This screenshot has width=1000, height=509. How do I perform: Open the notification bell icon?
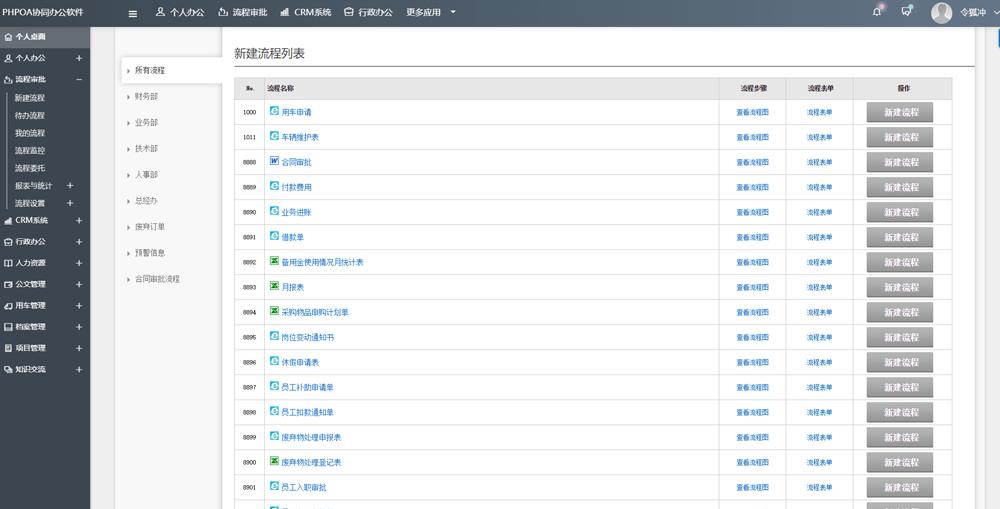[878, 11]
